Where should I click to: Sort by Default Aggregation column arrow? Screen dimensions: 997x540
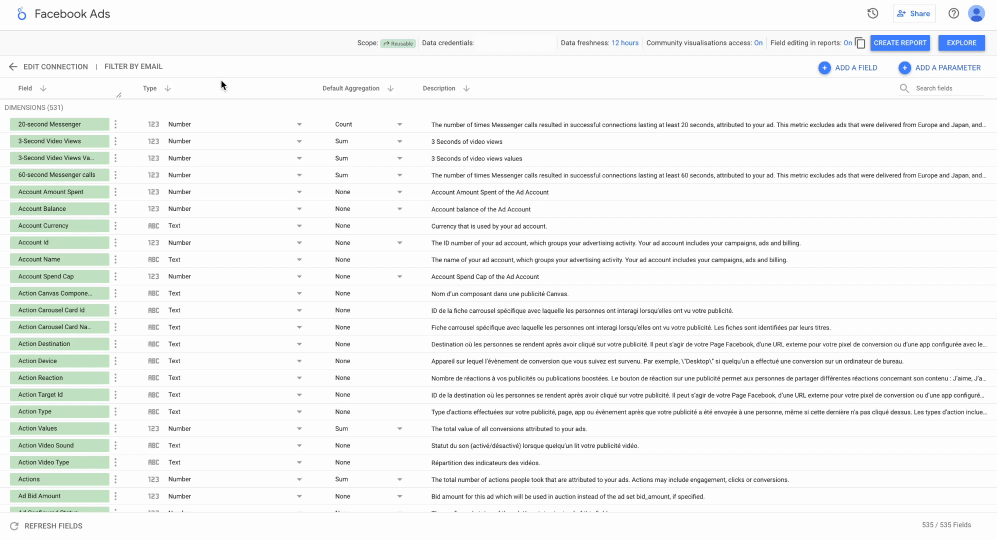pos(390,88)
